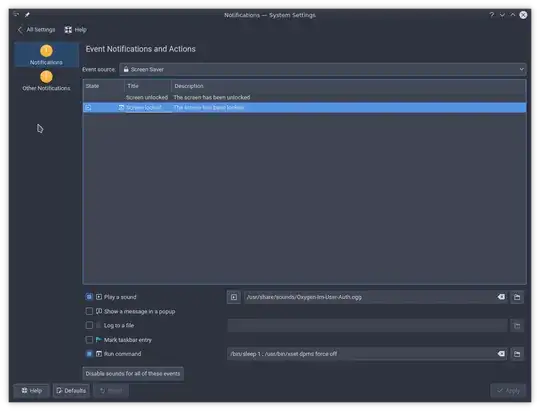540x411 pixels.
Task: Select Other Notifications sidebar icon
Action: pos(46,81)
